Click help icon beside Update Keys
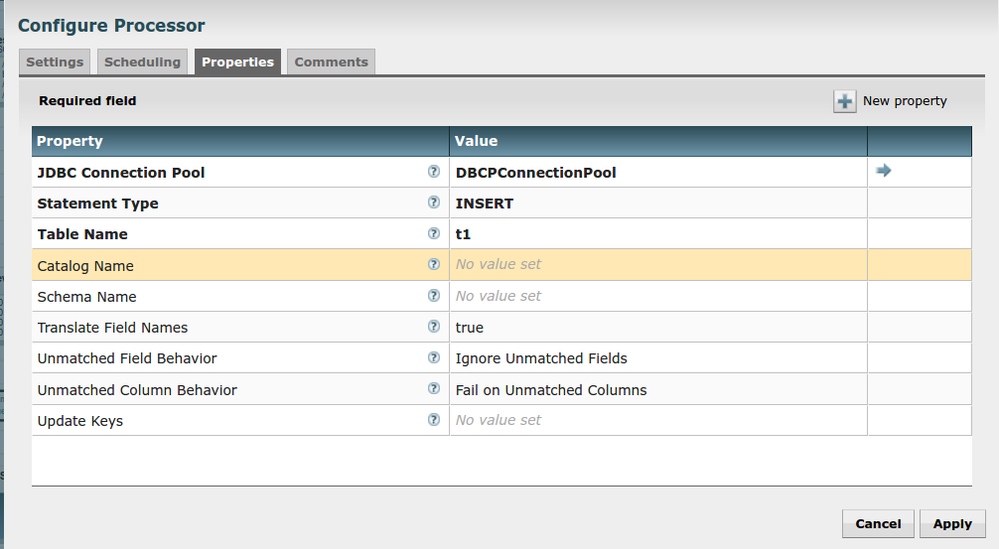The image size is (999, 549). [x=433, y=419]
